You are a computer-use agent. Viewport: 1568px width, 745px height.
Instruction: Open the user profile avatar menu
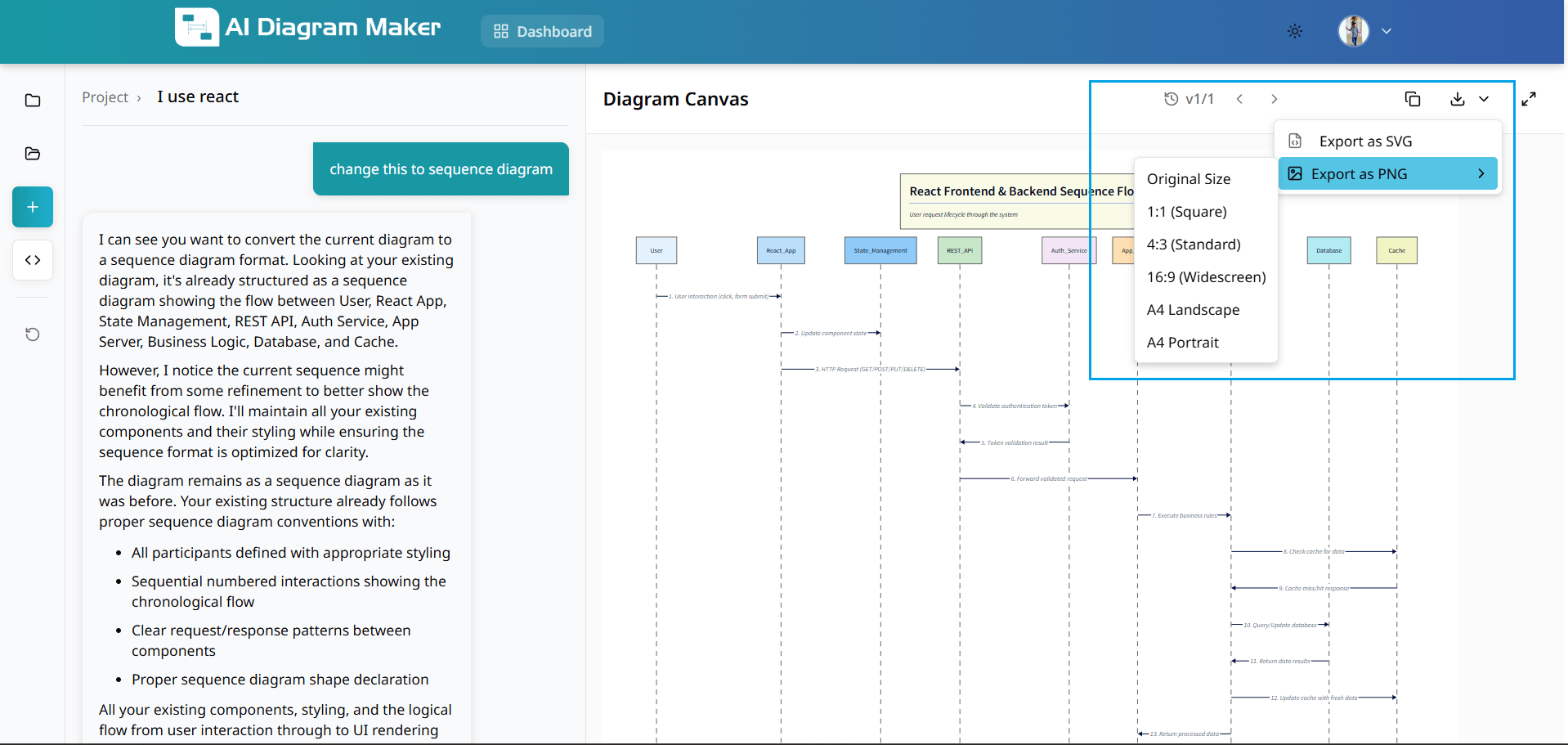[1354, 31]
